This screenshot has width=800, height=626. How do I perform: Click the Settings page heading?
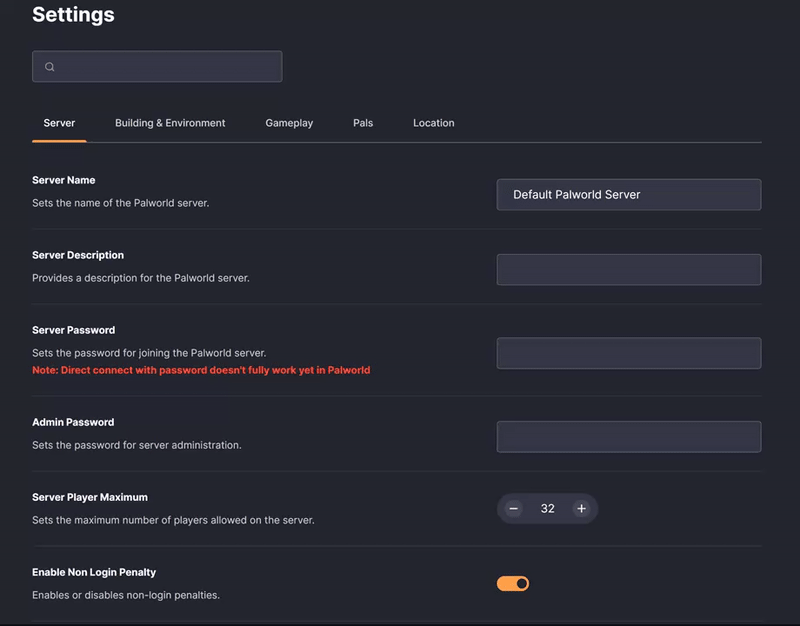[x=73, y=15]
